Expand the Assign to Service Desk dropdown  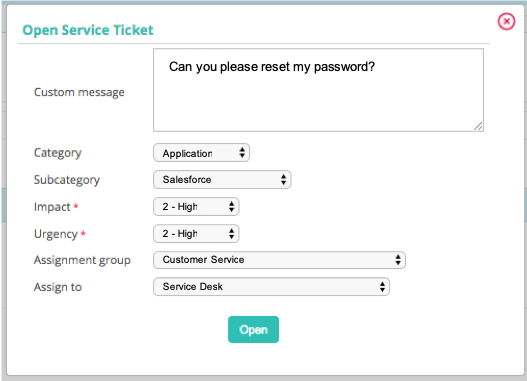click(272, 287)
